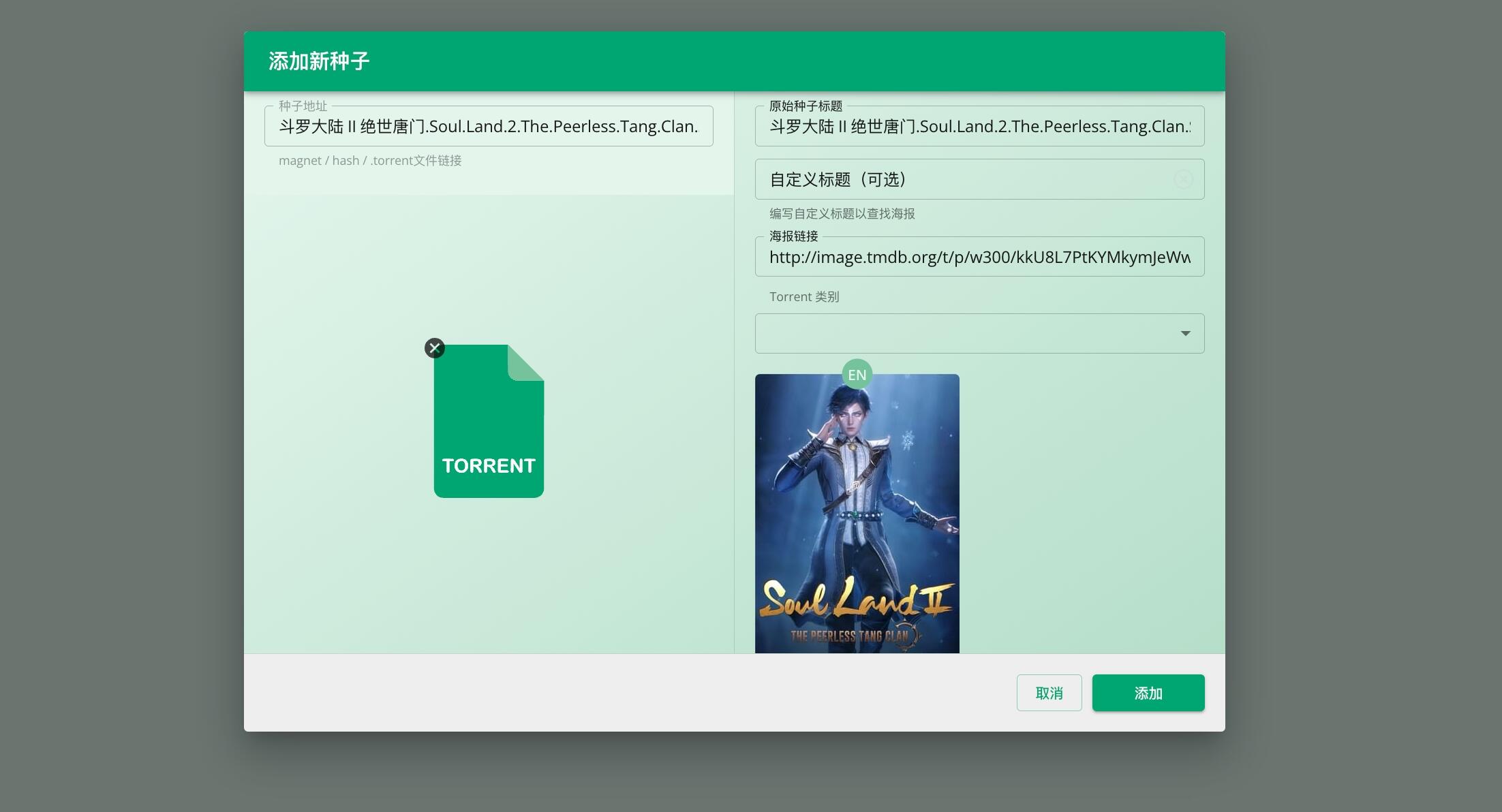This screenshot has width=1502, height=812.
Task: Clear the 自定义标题 field with circular x icon
Action: click(x=1183, y=179)
